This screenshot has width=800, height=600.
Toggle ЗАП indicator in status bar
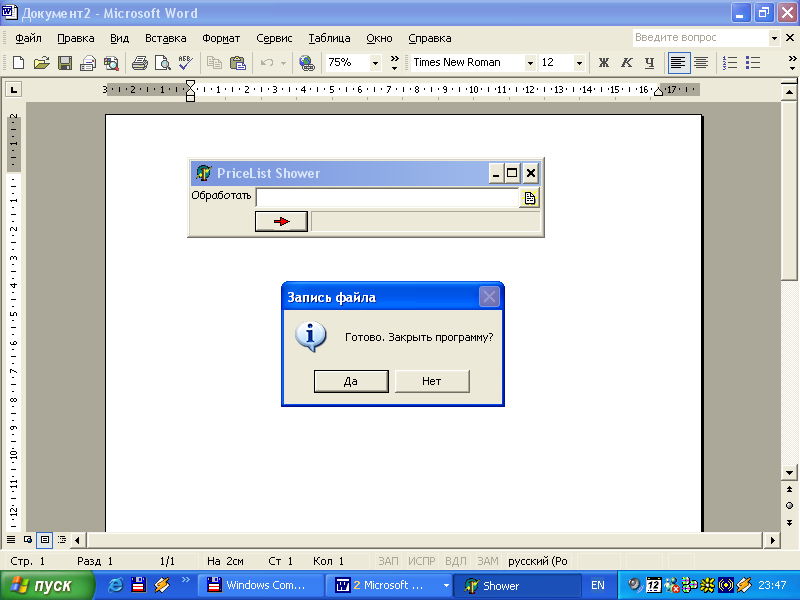388,561
